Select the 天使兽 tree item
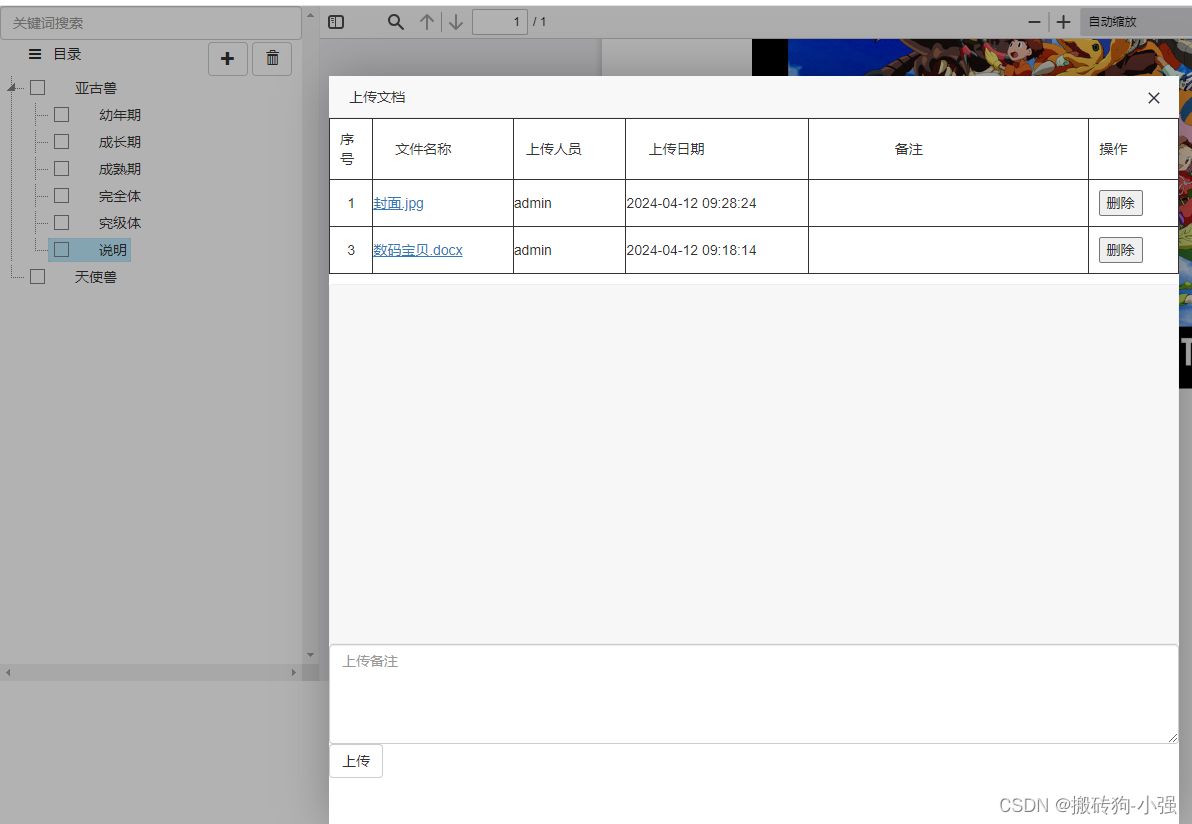1192x824 pixels. (x=95, y=277)
